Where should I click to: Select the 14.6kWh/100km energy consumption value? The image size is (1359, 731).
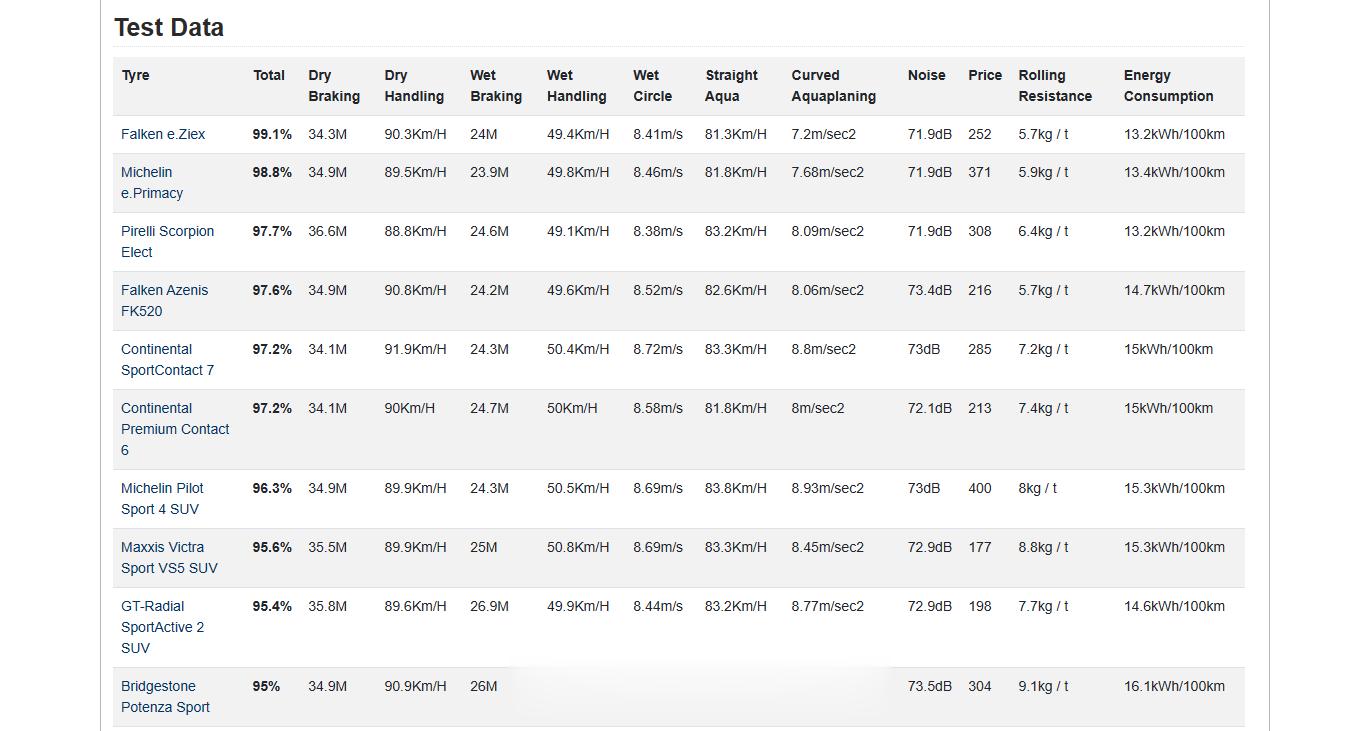(x=1174, y=606)
